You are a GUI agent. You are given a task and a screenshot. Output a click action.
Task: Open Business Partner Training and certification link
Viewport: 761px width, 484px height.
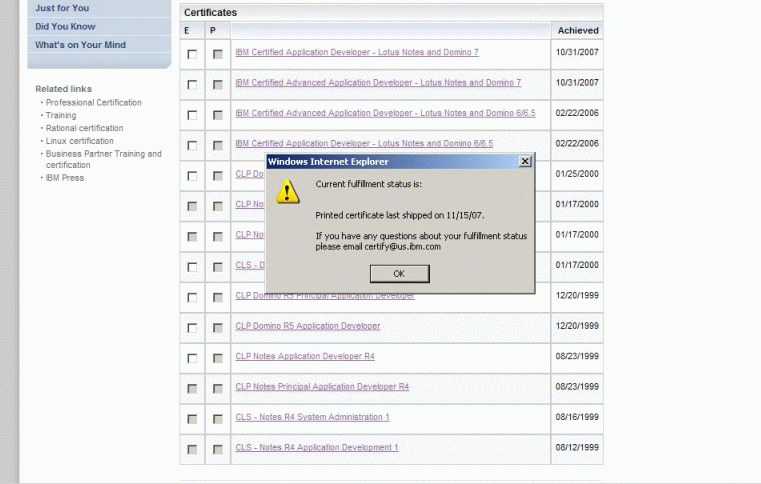click(x=103, y=159)
